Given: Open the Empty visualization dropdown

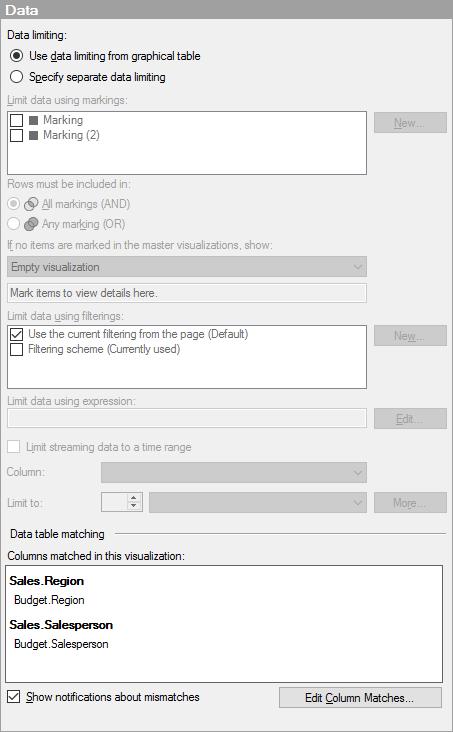Looking at the screenshot, I should coord(187,267).
